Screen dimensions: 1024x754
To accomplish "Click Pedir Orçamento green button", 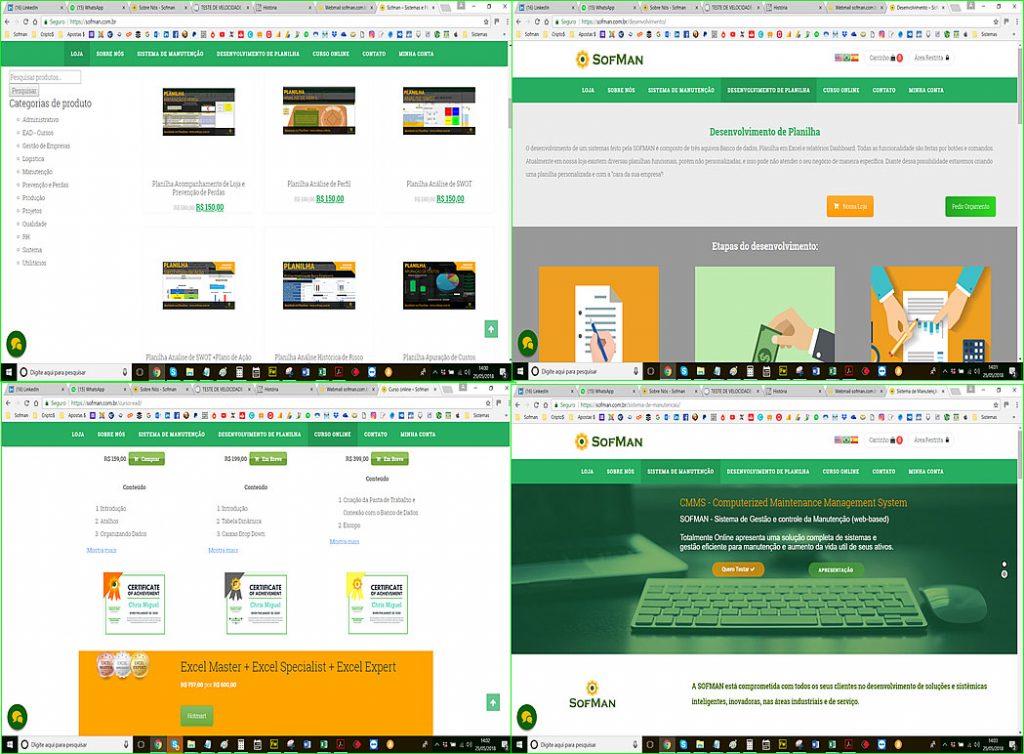I will 970,206.
